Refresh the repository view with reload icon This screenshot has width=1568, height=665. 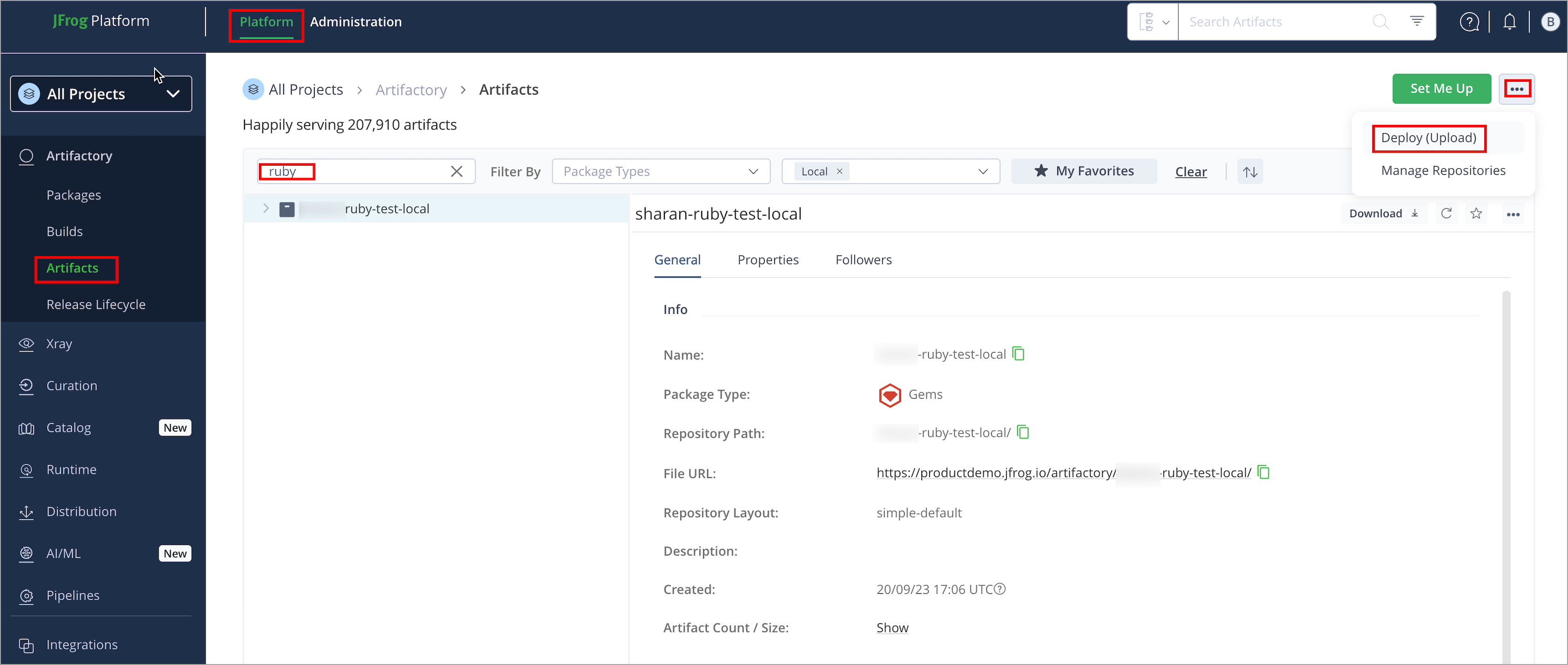[x=1446, y=213]
